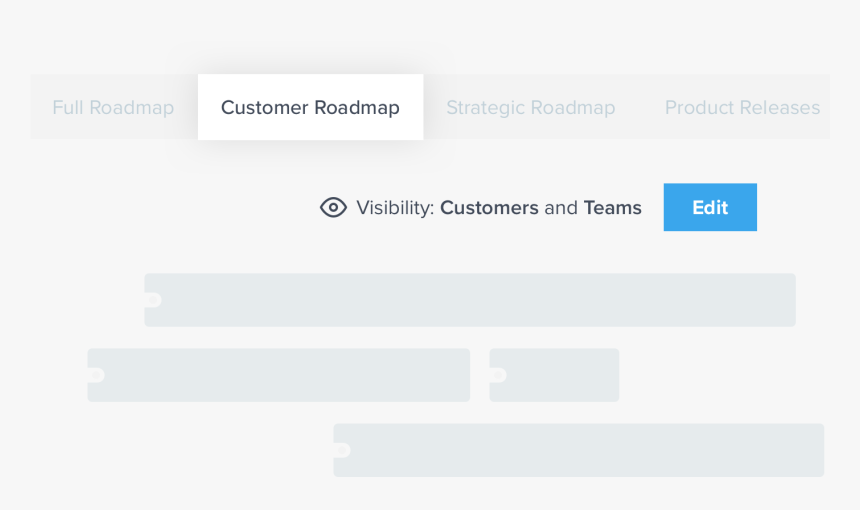Viewport: 860px width, 510px height.
Task: Click the right end of the longest bar
Action: coord(788,300)
